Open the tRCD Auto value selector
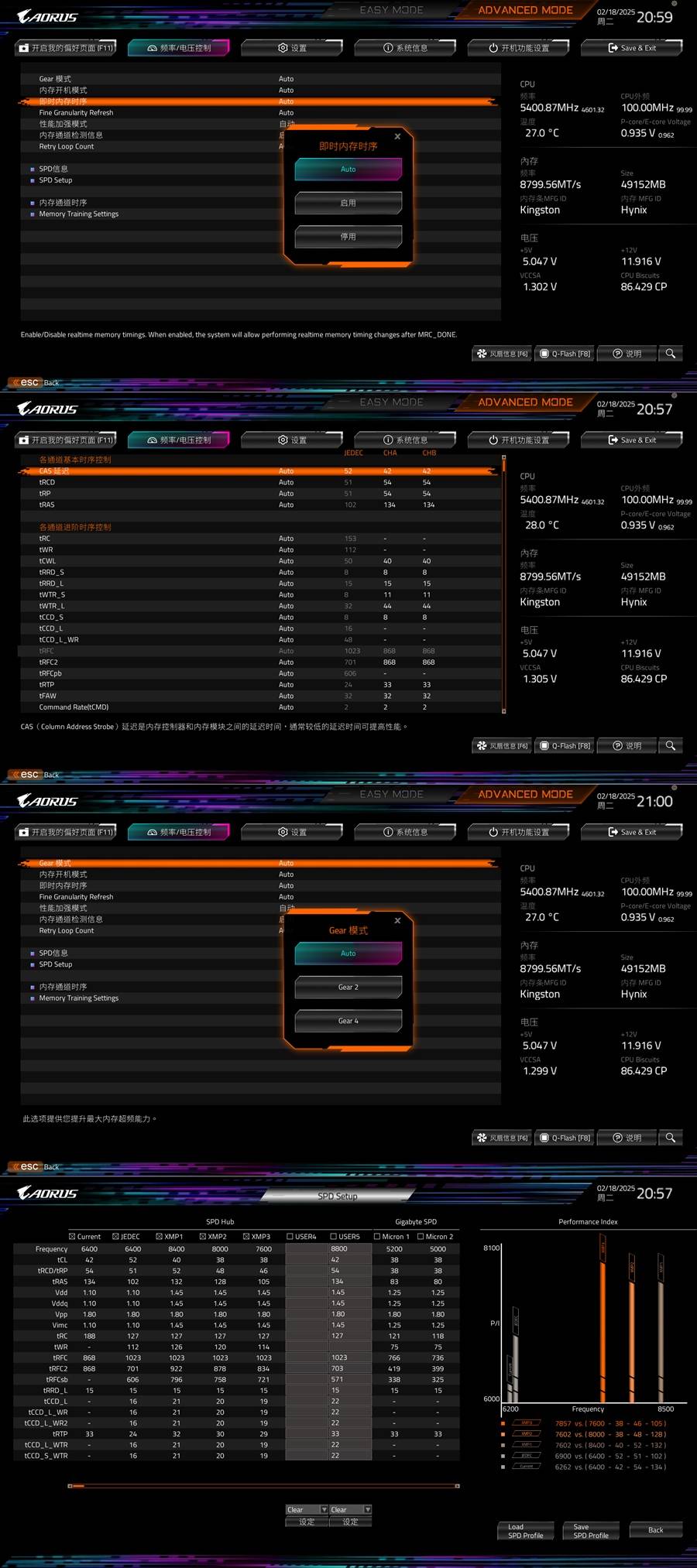Screen dimensions: 697x1568 point(286,482)
